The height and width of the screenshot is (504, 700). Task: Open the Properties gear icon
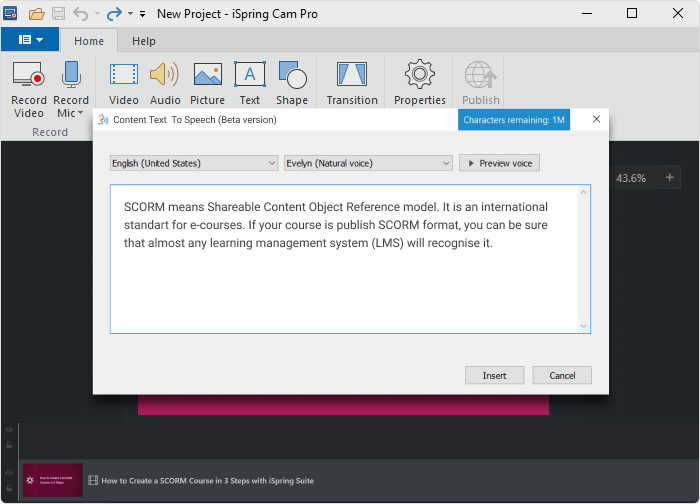click(420, 74)
